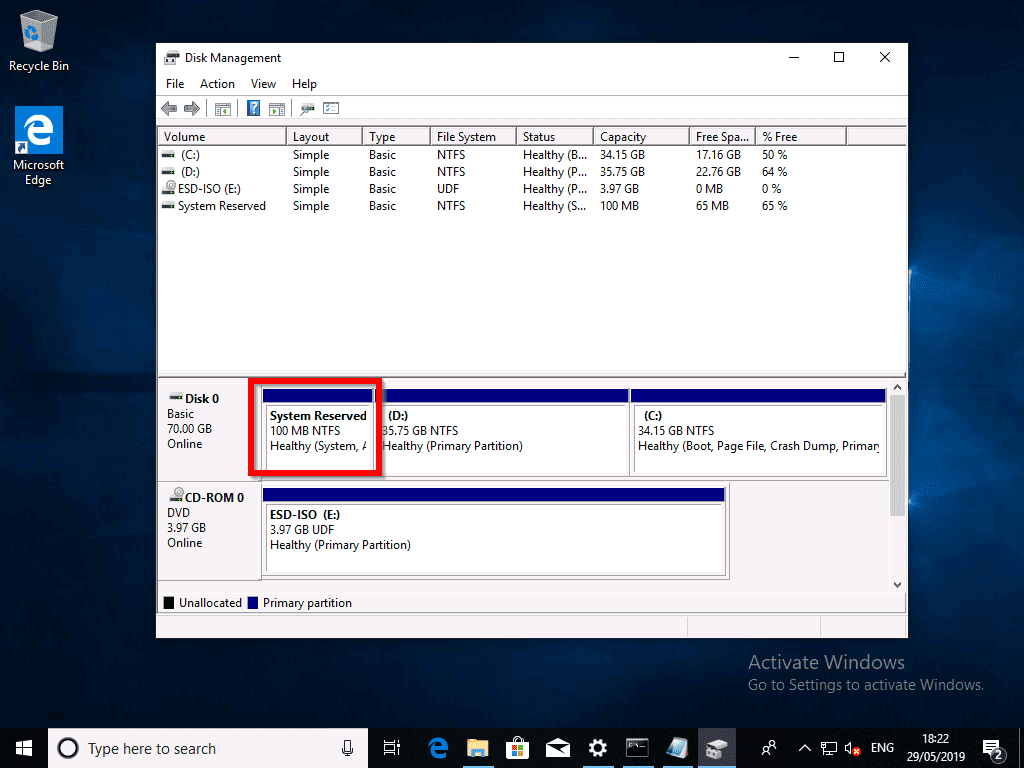Click Show/Hide Action Pane toolbar icon

tap(277, 108)
